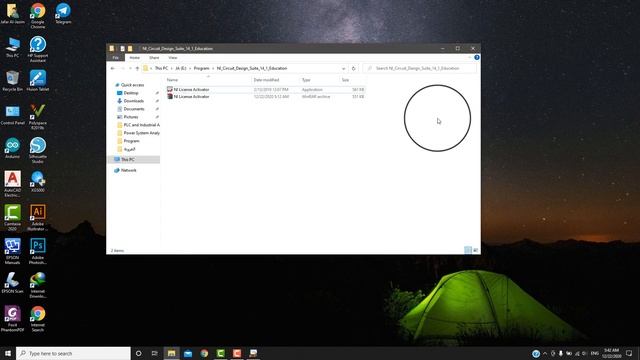Go up one folder level

(137, 68)
